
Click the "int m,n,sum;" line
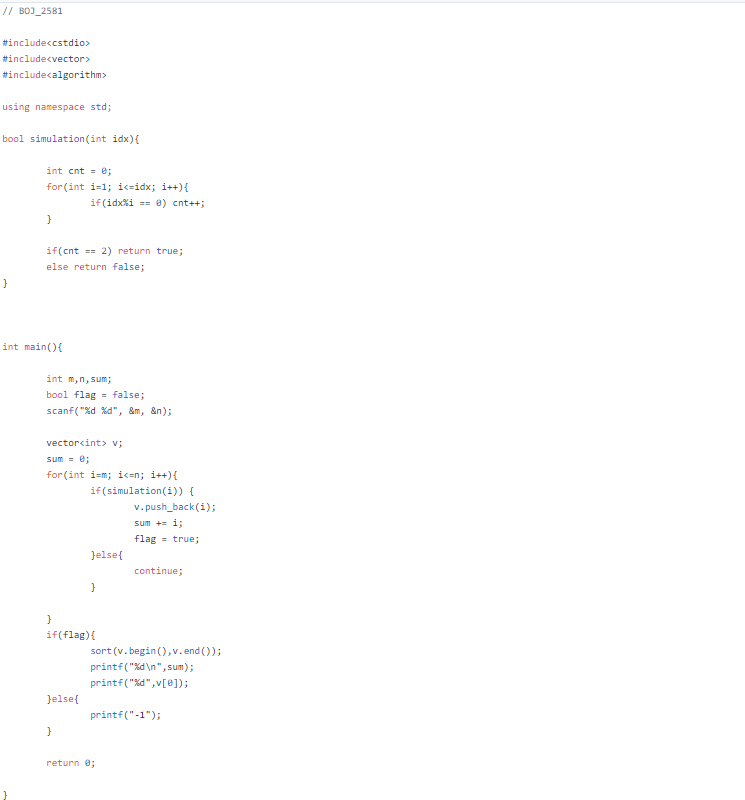click(79, 379)
